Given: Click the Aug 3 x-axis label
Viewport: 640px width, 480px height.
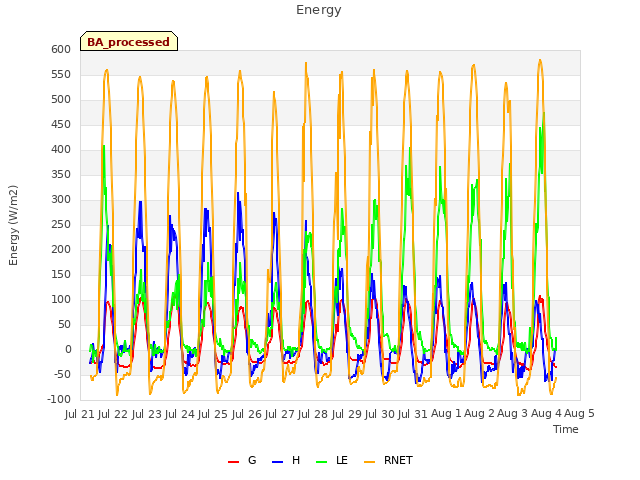Looking at the screenshot, I should tap(513, 414).
